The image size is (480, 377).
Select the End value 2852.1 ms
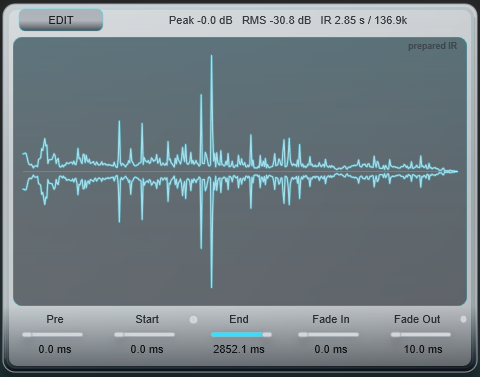[239, 349]
